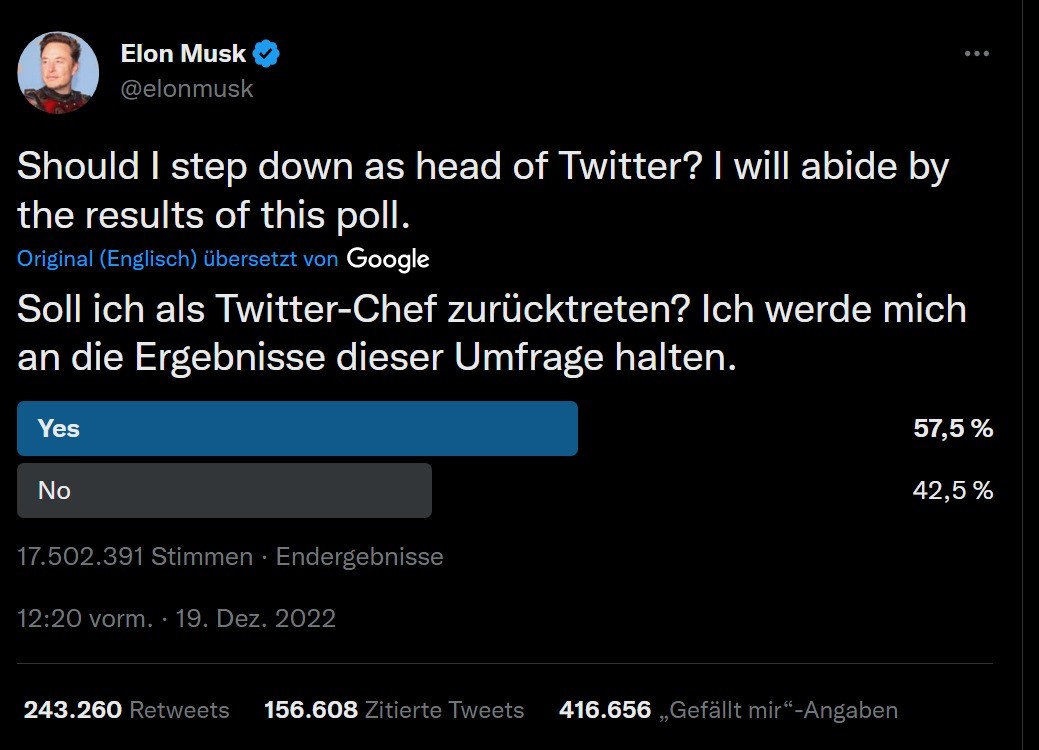The height and width of the screenshot is (750, 1039).
Task: Click the blue verified badge
Action: pos(266,54)
